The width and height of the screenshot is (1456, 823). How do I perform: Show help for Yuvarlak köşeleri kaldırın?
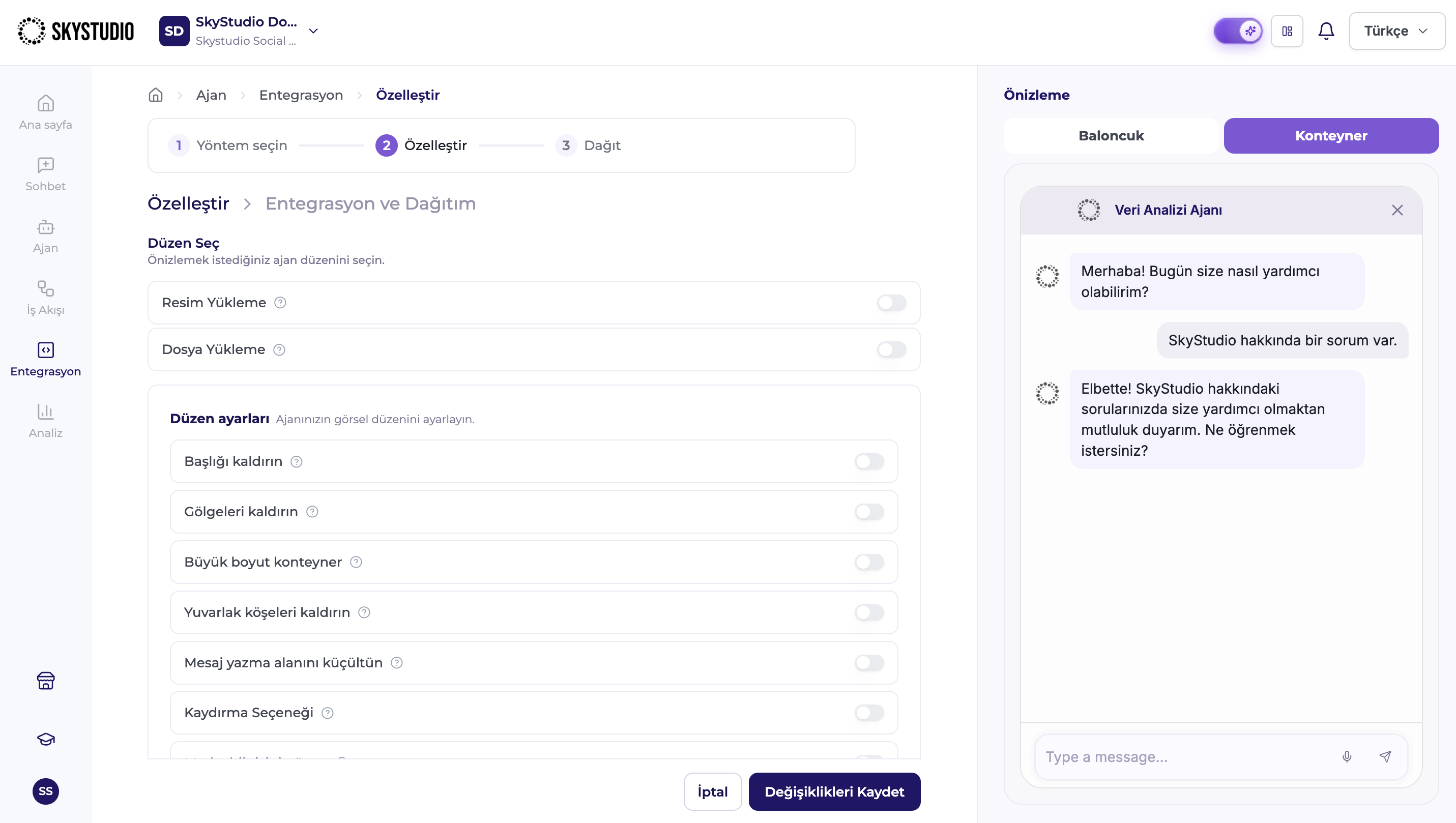(365, 613)
